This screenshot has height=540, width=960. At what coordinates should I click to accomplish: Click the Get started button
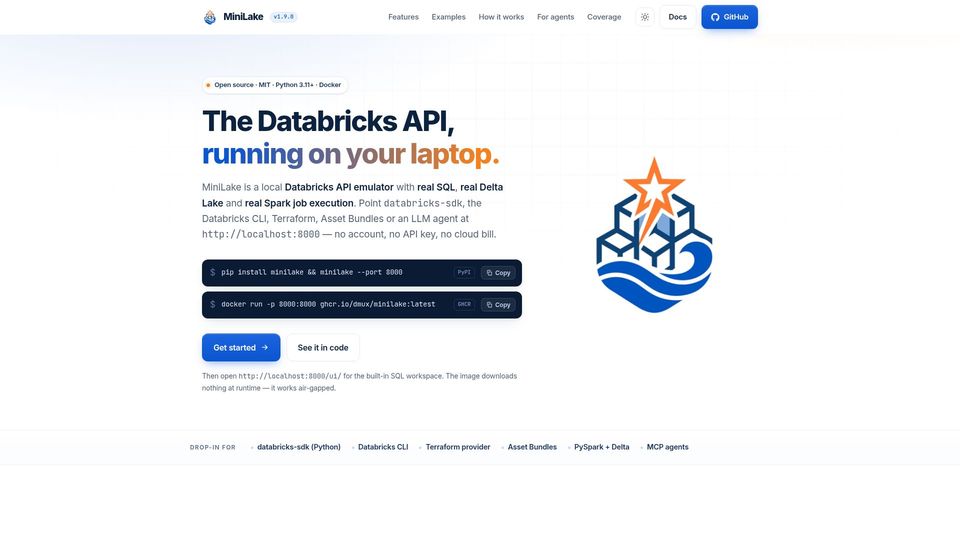coord(241,347)
